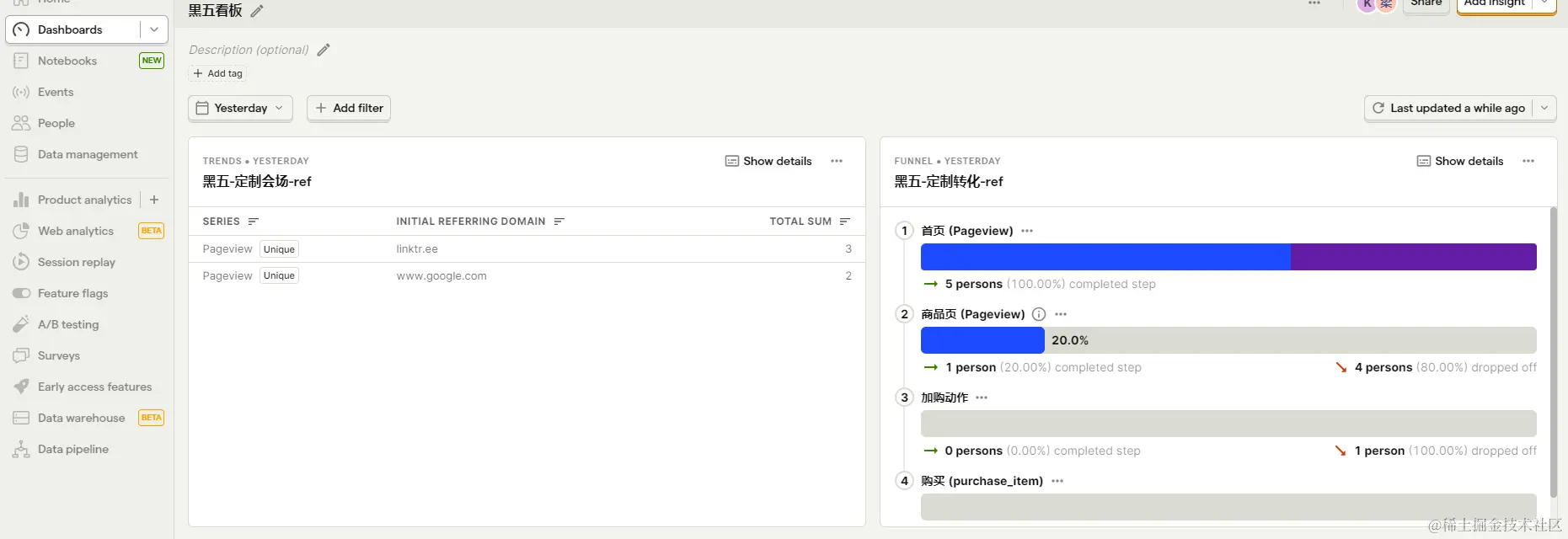Viewport: 1568px width, 539px height.
Task: Sort by the Total Sum column icon
Action: pos(845,221)
